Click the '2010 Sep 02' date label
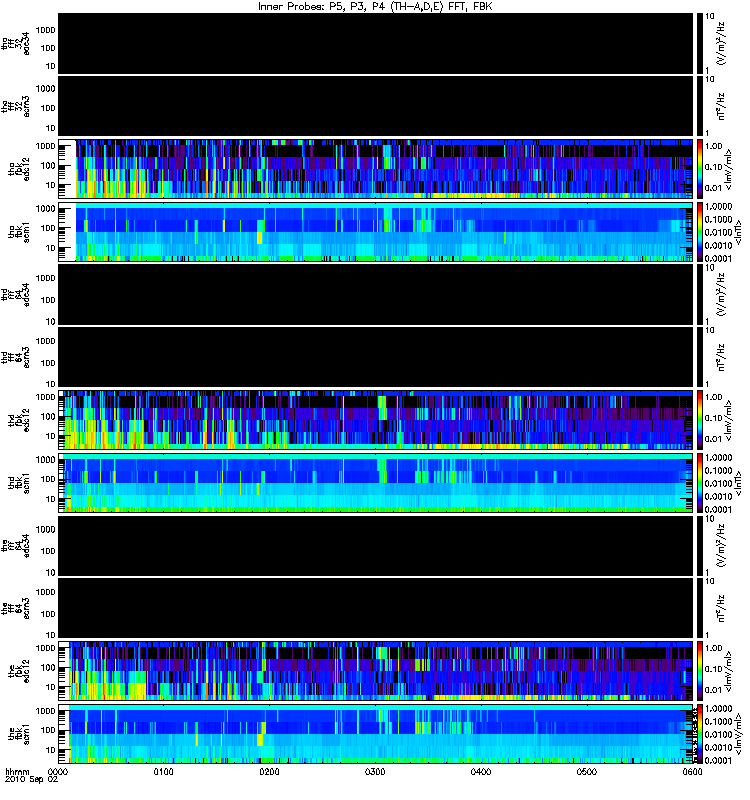This screenshot has height=800, width=750. click(x=32, y=780)
